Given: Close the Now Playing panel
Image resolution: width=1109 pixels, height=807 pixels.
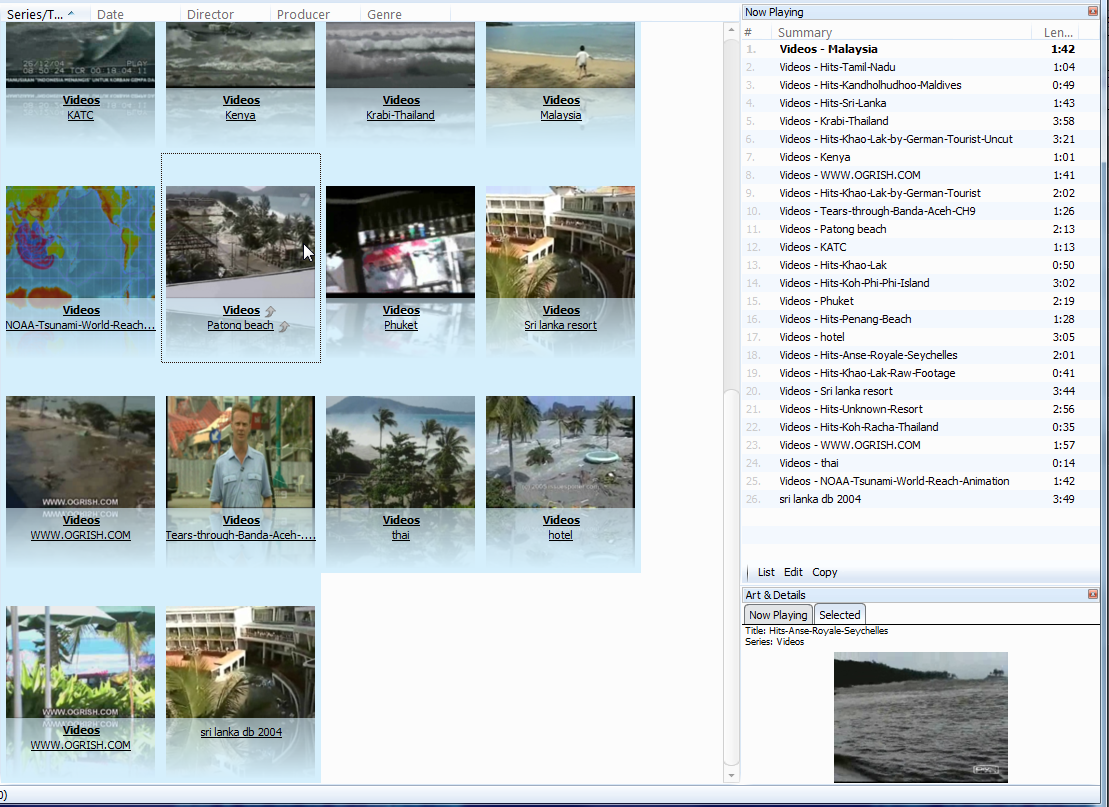Looking at the screenshot, I should (x=1093, y=12).
